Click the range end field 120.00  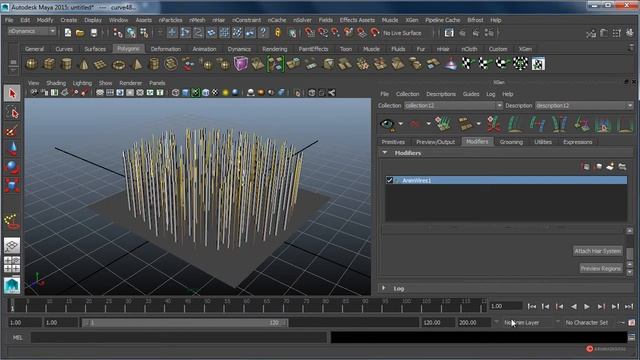tap(437, 322)
